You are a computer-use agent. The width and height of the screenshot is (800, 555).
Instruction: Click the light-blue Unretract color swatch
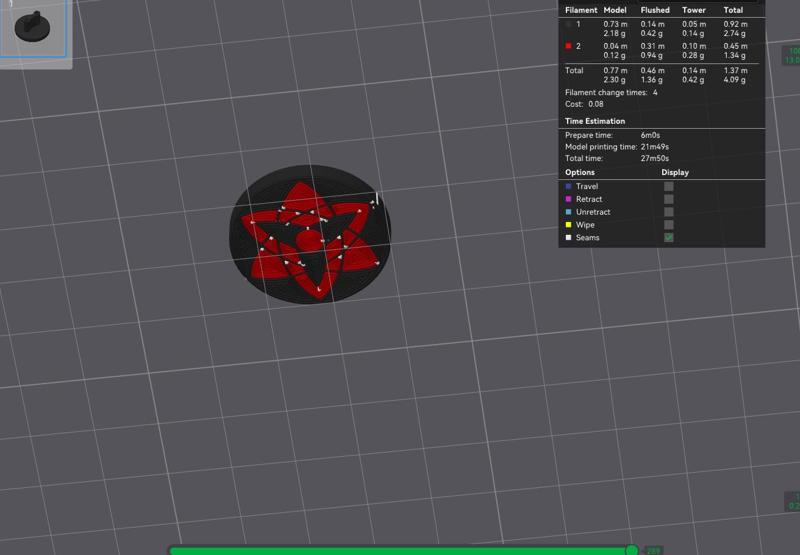click(x=568, y=212)
